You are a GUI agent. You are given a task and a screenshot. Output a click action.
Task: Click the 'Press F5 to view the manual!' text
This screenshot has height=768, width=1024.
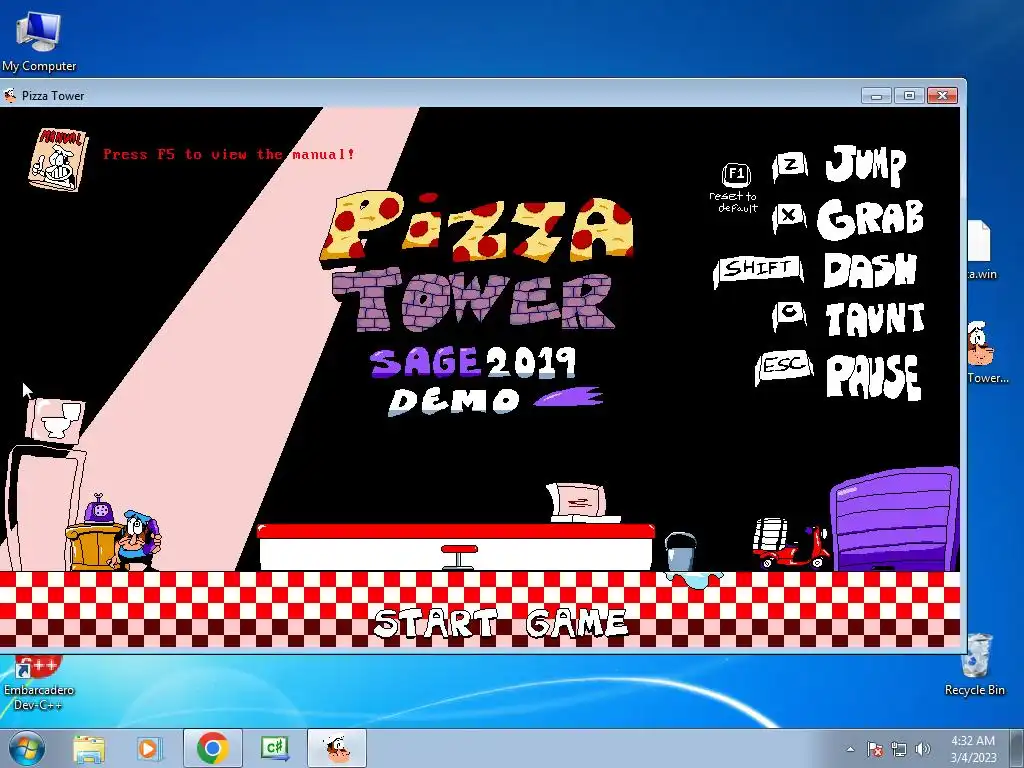[x=229, y=155]
